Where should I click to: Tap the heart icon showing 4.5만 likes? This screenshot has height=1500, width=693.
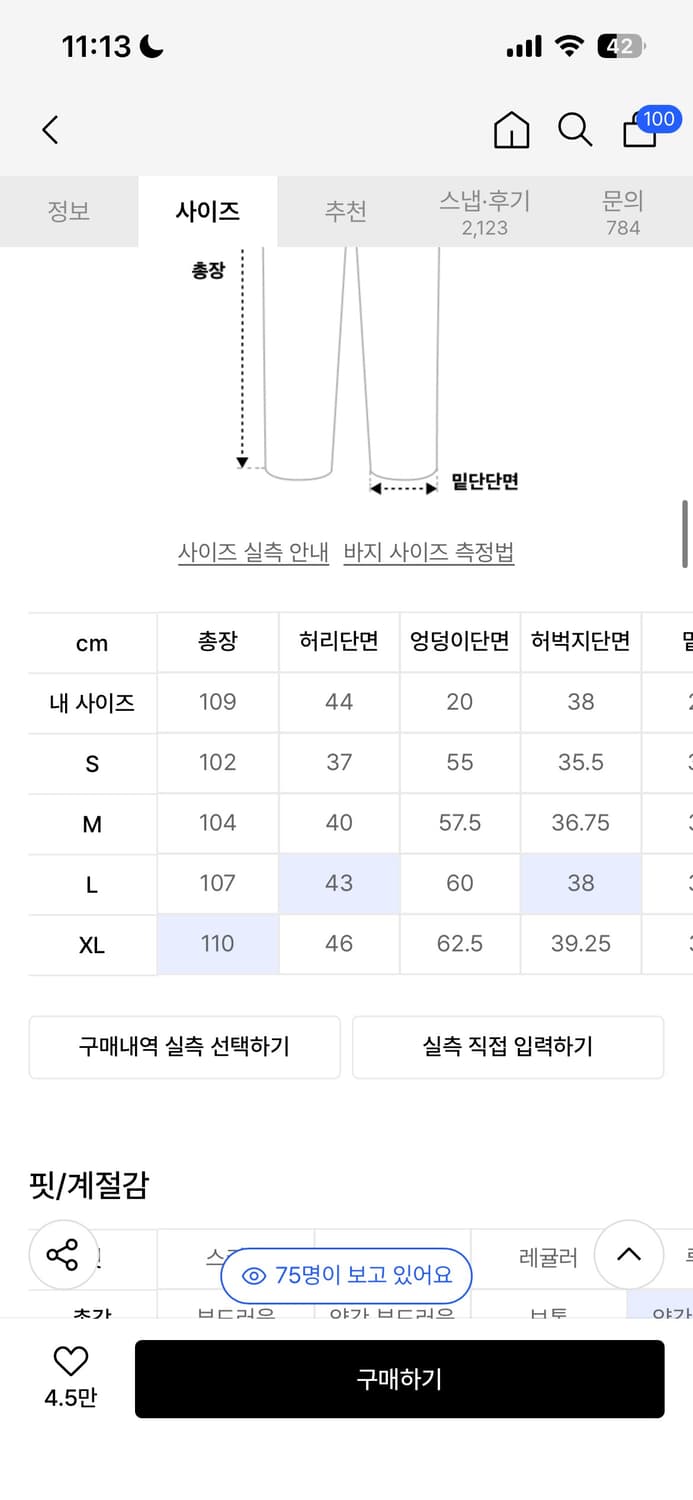[68, 1365]
